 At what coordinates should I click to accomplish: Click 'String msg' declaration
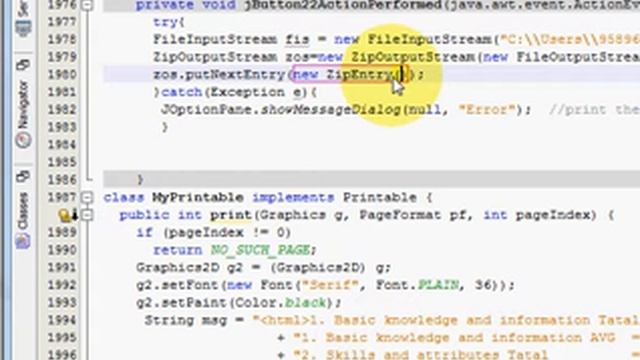pos(185,320)
